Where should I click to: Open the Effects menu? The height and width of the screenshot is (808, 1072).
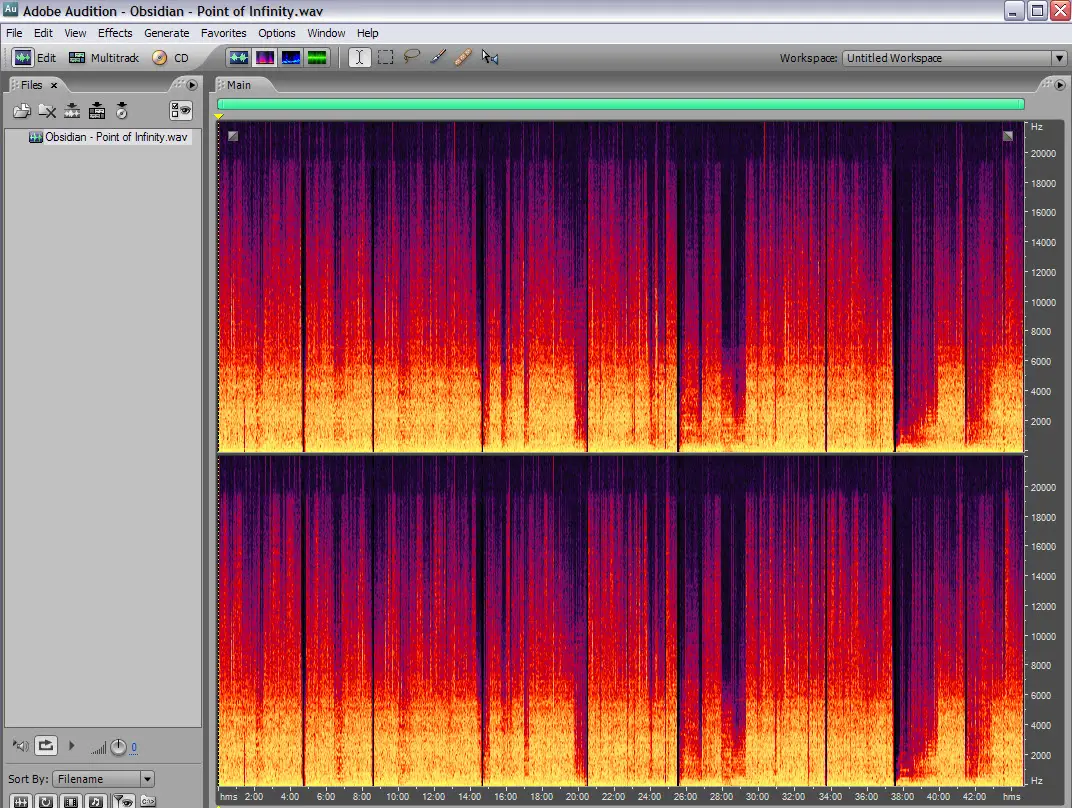(115, 33)
